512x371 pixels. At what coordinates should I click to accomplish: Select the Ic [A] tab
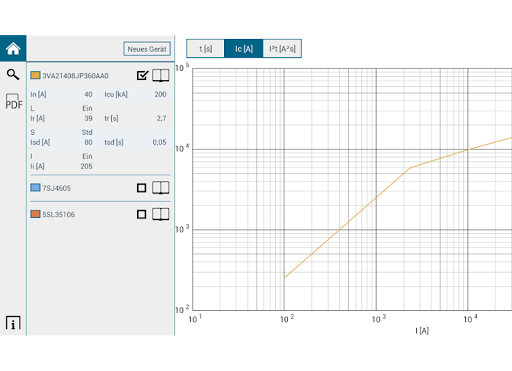click(x=244, y=49)
